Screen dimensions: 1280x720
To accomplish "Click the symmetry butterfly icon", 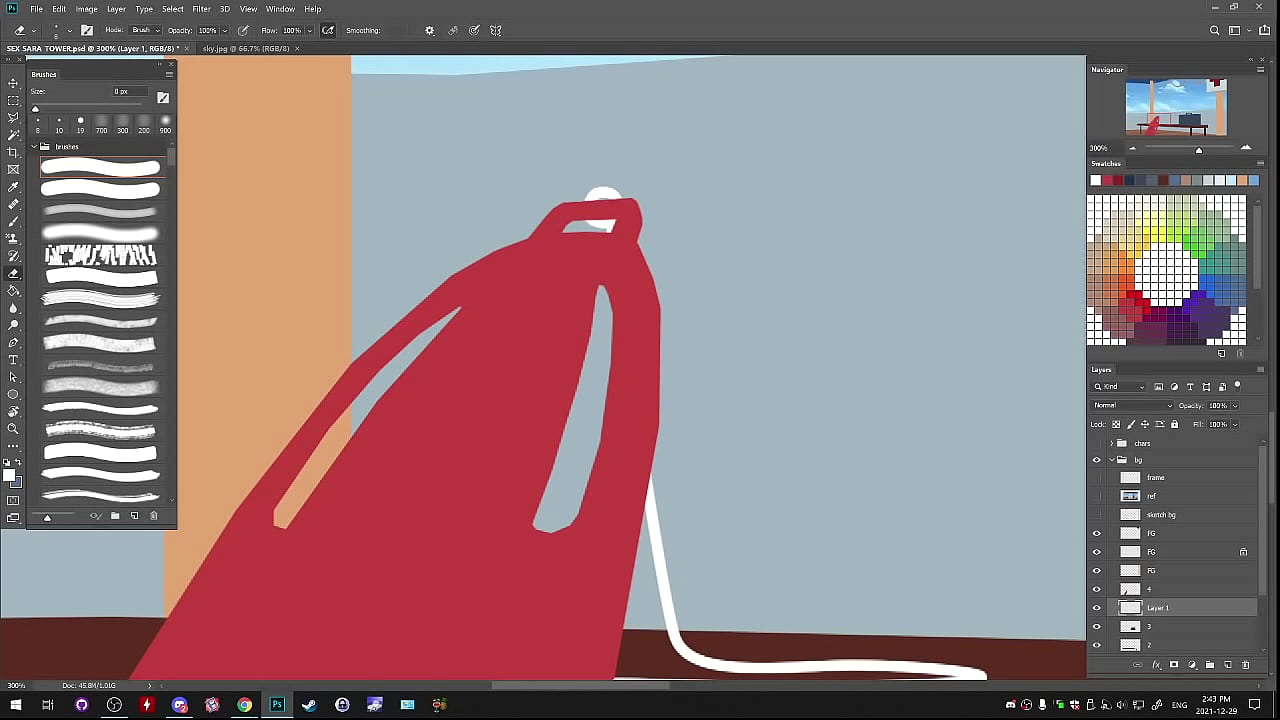I will (x=495, y=30).
